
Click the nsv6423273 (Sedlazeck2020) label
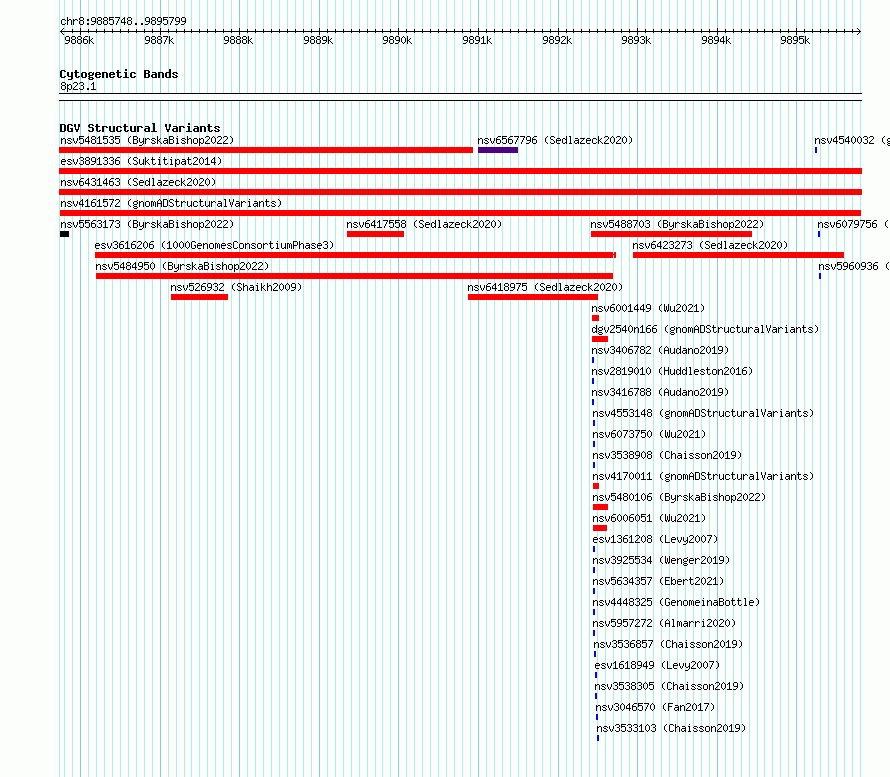click(x=711, y=245)
